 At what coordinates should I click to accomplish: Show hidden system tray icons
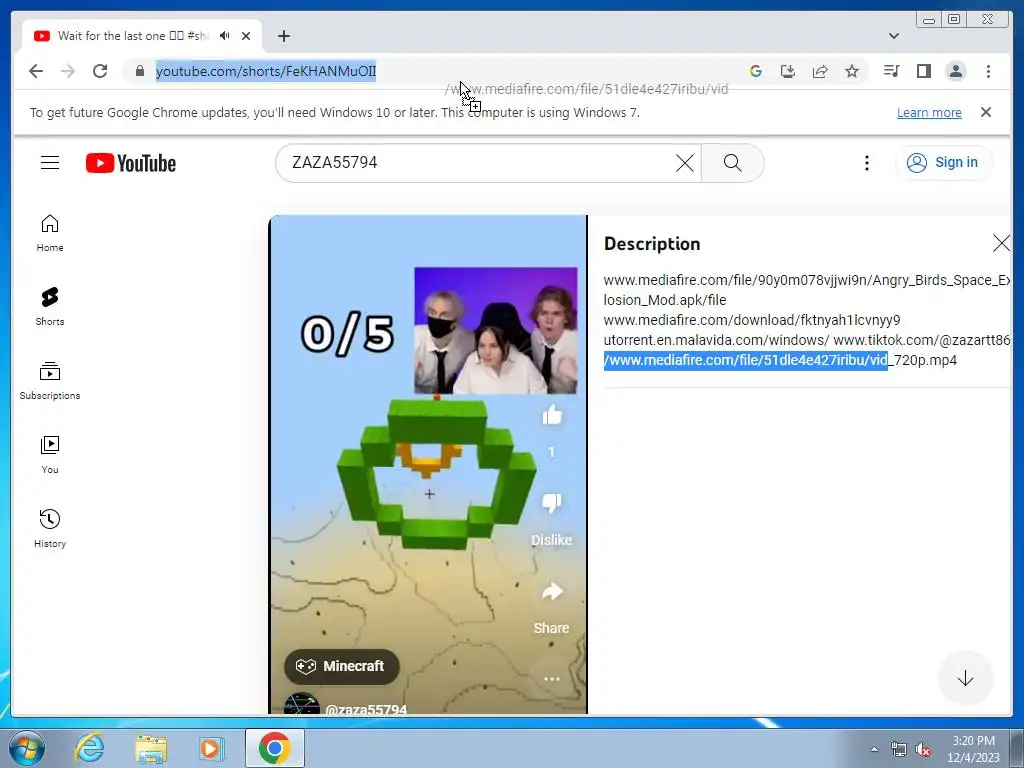coord(874,749)
